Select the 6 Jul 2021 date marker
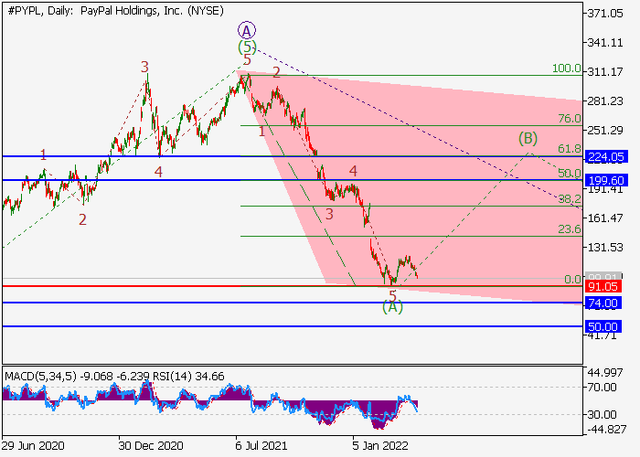 (x=260, y=445)
